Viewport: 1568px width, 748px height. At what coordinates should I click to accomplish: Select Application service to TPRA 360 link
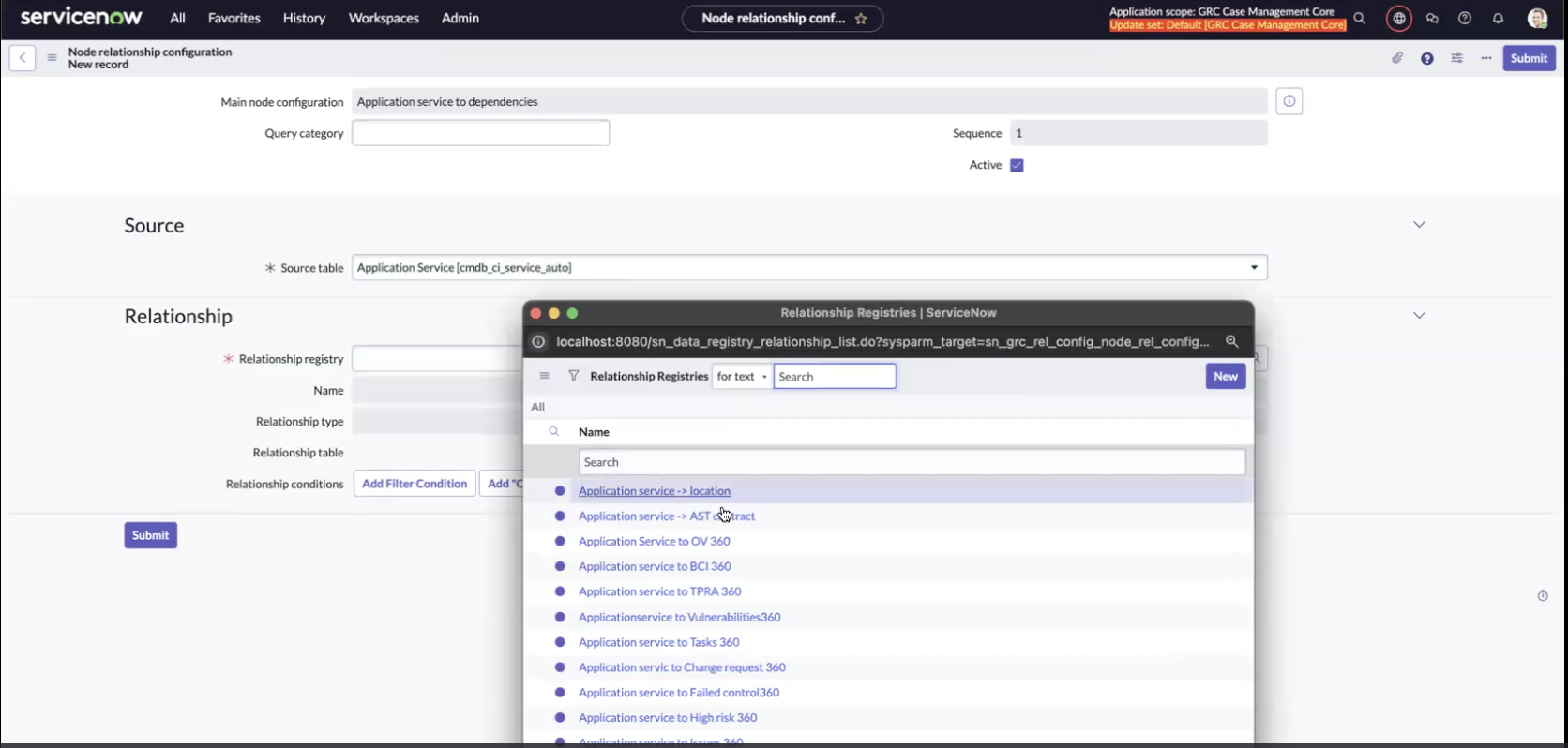click(x=660, y=592)
